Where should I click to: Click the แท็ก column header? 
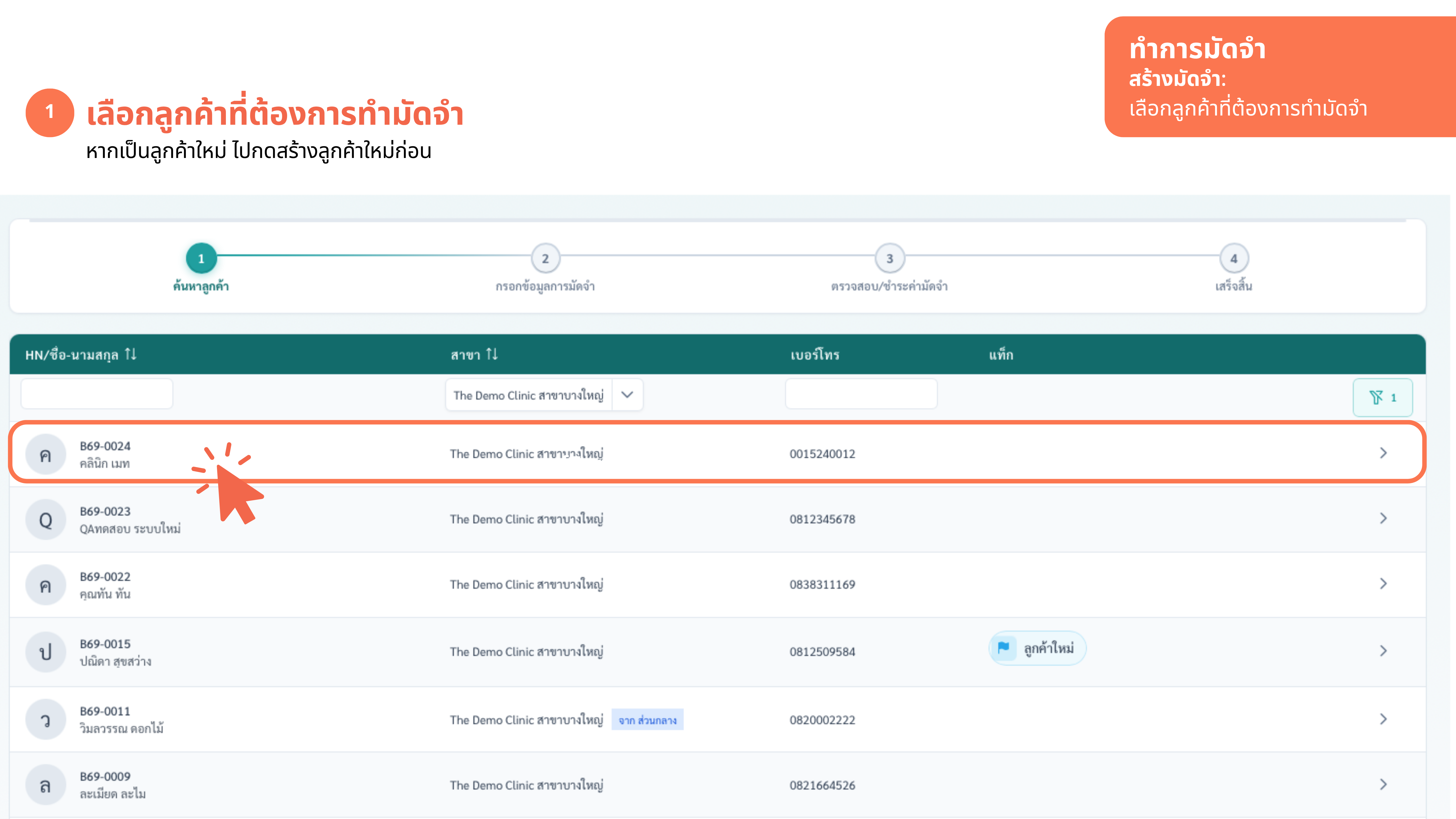(x=1001, y=355)
